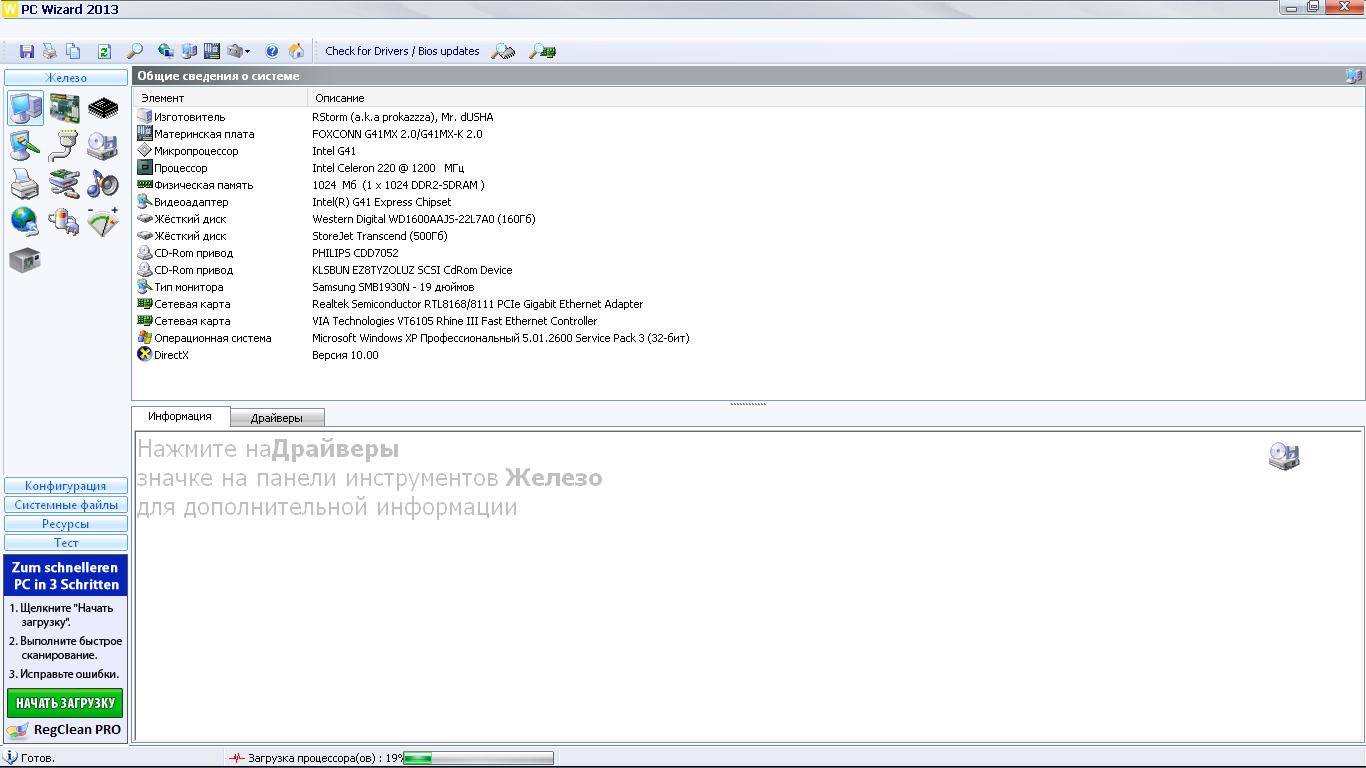Click the Copy pages icon in toolbar
This screenshot has height=768, width=1366.
[x=73, y=51]
